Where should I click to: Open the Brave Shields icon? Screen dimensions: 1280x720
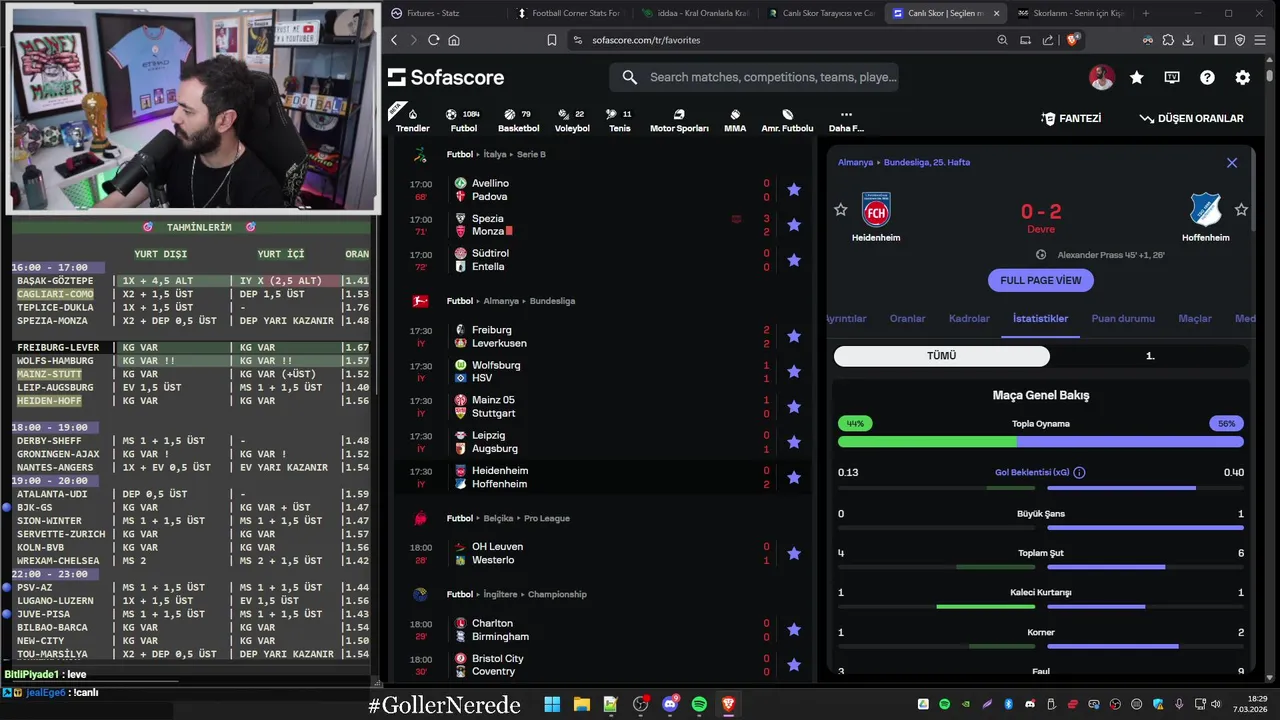1072,40
